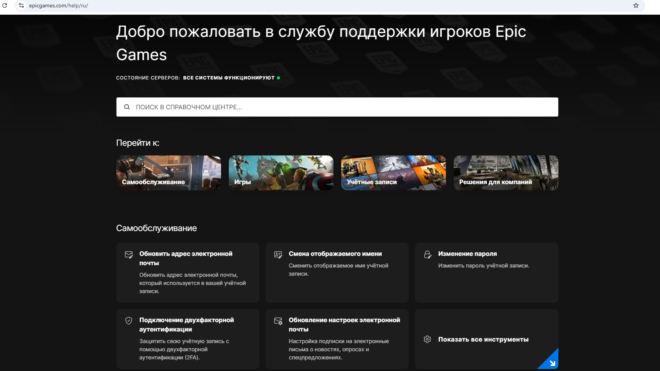660x371 pixels.
Task: Click the gear icon beside 'Показать все инструменты'
Action: pos(427,339)
